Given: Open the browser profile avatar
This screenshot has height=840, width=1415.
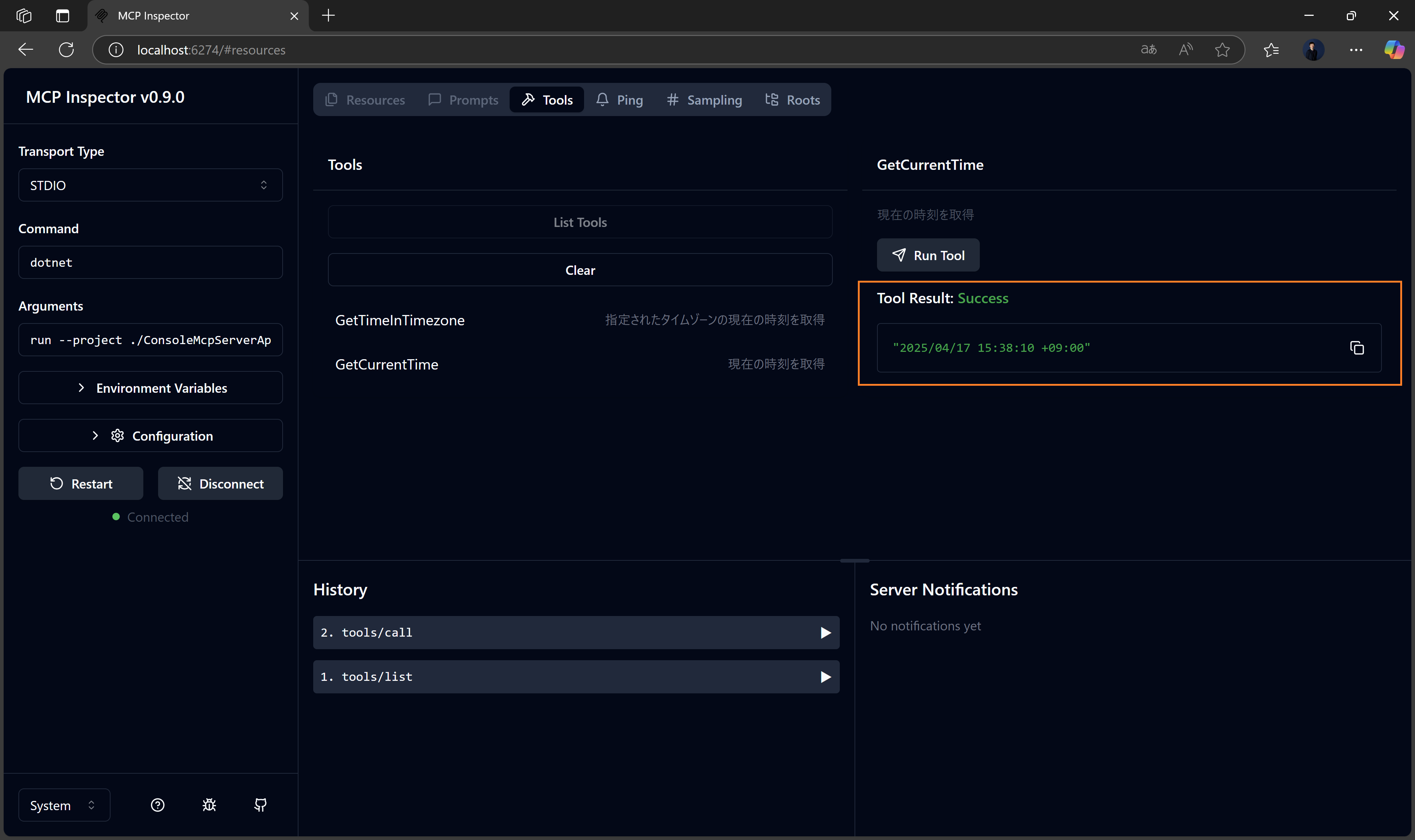Looking at the screenshot, I should click(1313, 50).
